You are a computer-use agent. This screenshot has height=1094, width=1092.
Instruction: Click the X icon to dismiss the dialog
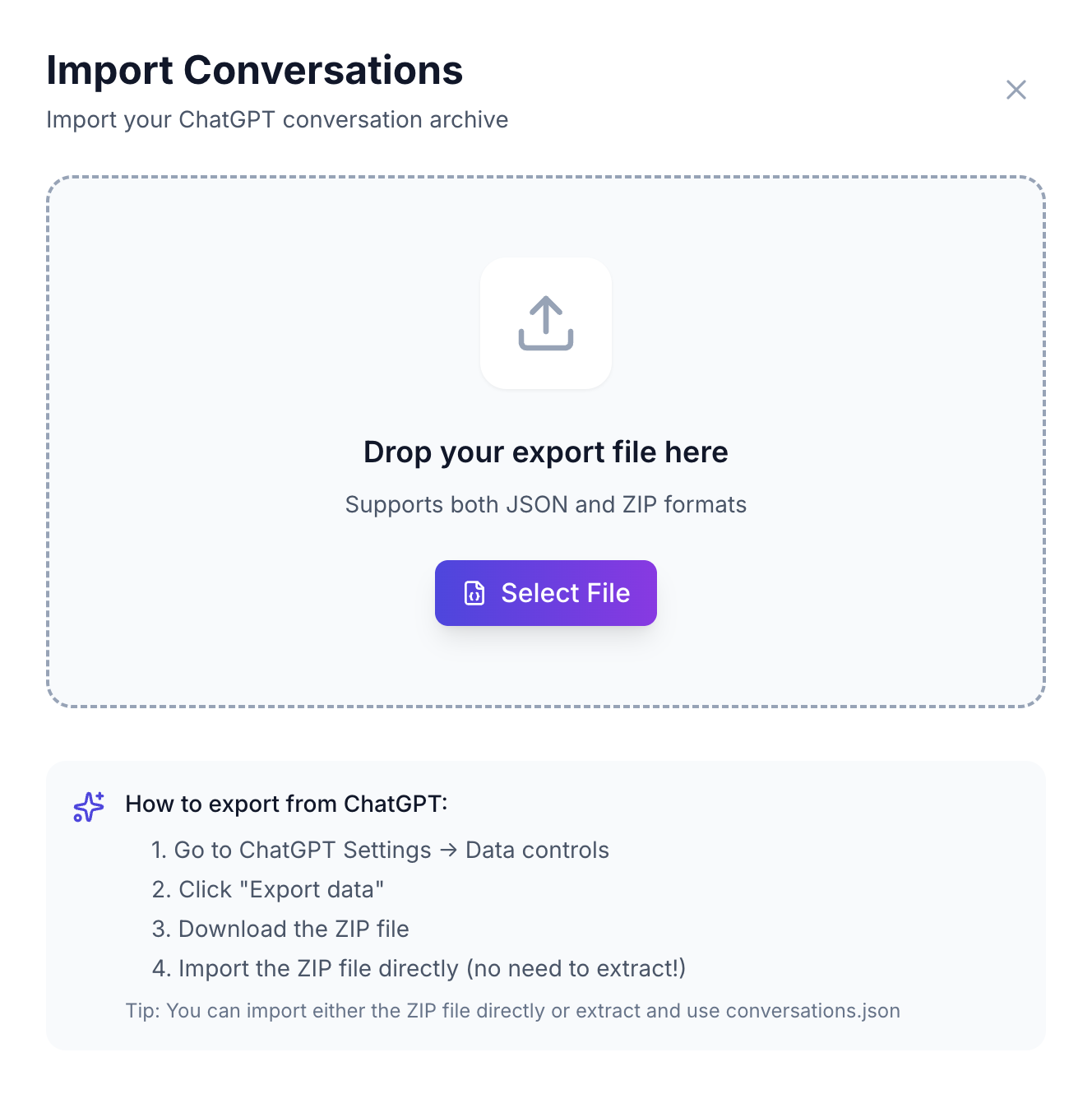(1016, 90)
